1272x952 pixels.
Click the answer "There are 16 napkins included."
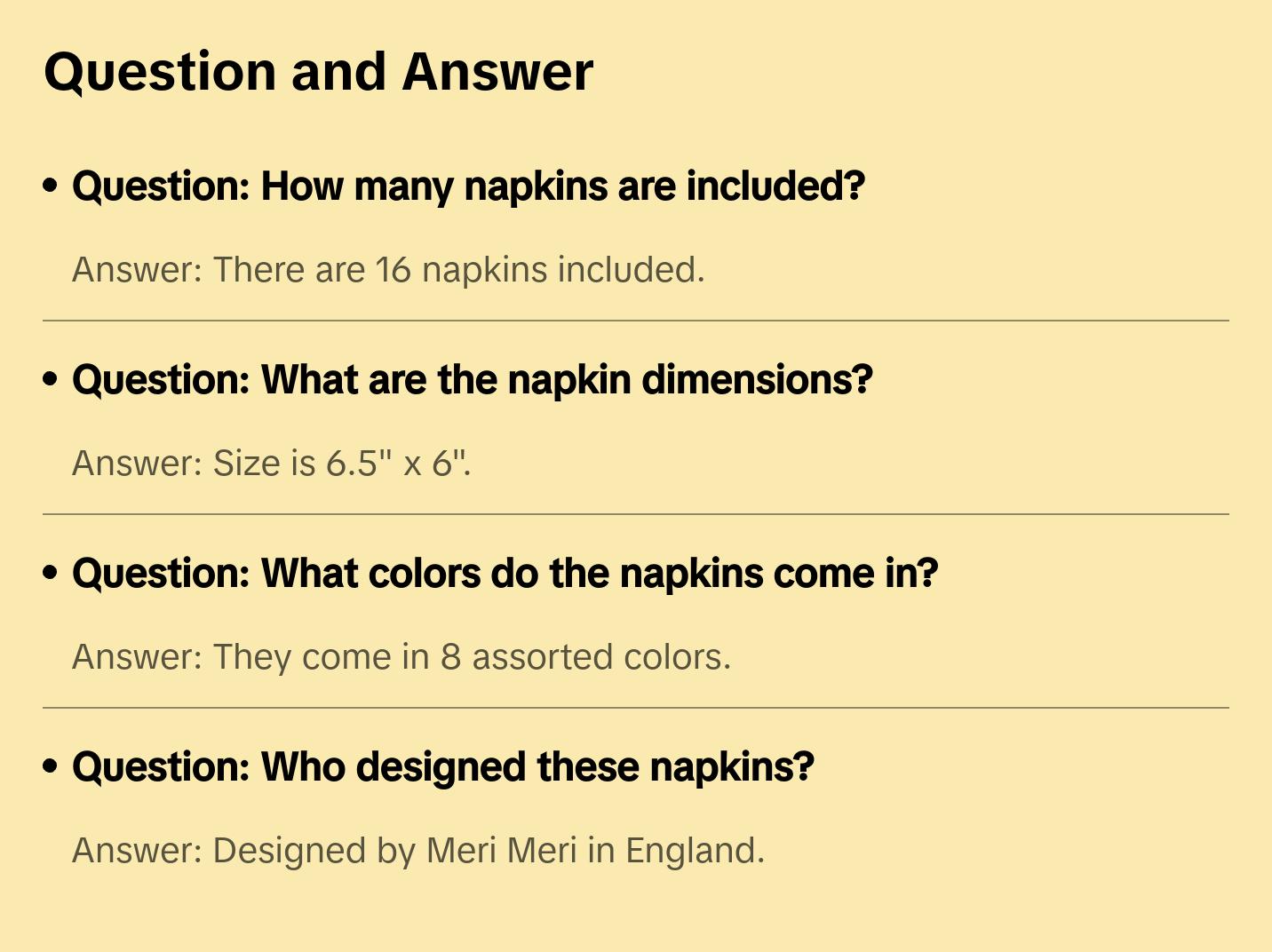click(388, 270)
